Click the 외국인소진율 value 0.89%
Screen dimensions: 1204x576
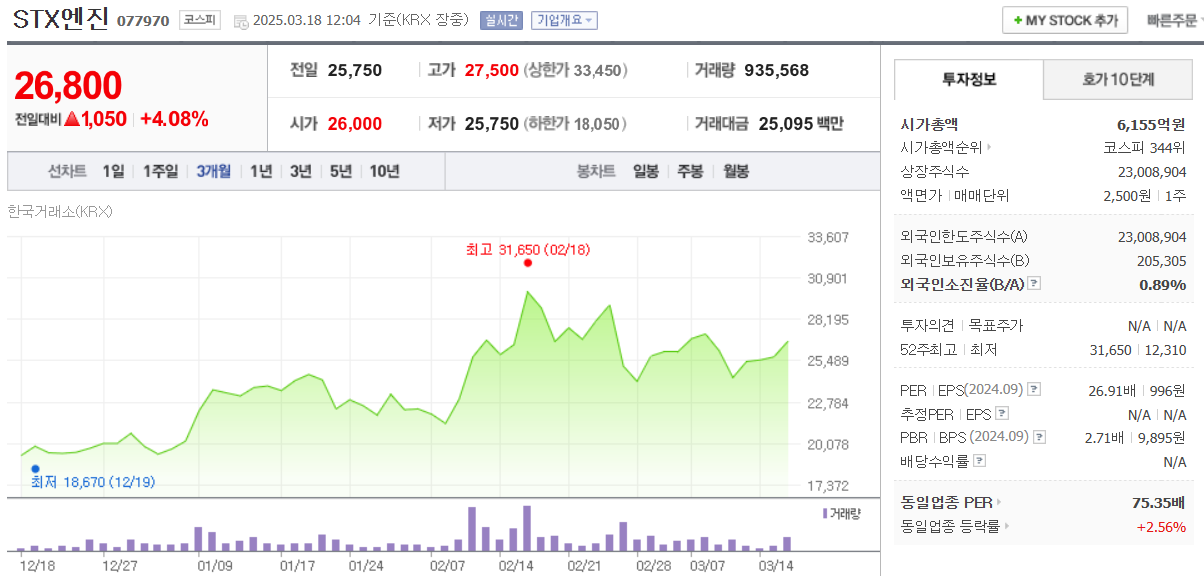coord(1163,285)
